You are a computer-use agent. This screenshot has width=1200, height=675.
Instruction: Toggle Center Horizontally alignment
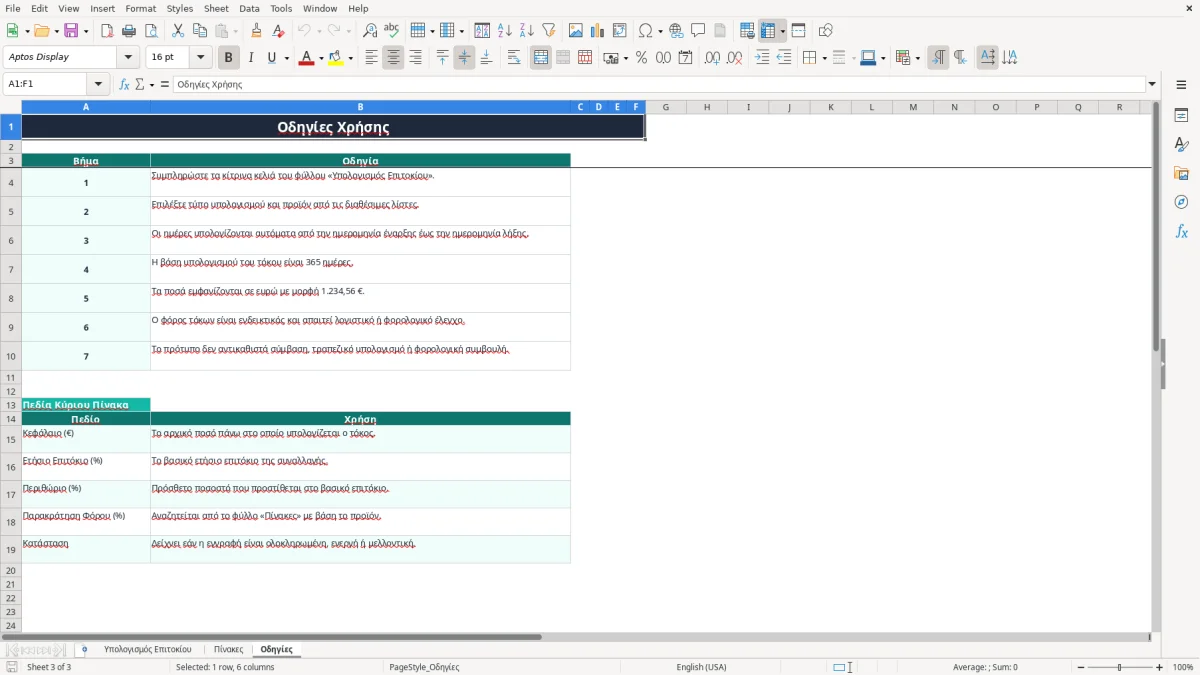[393, 58]
